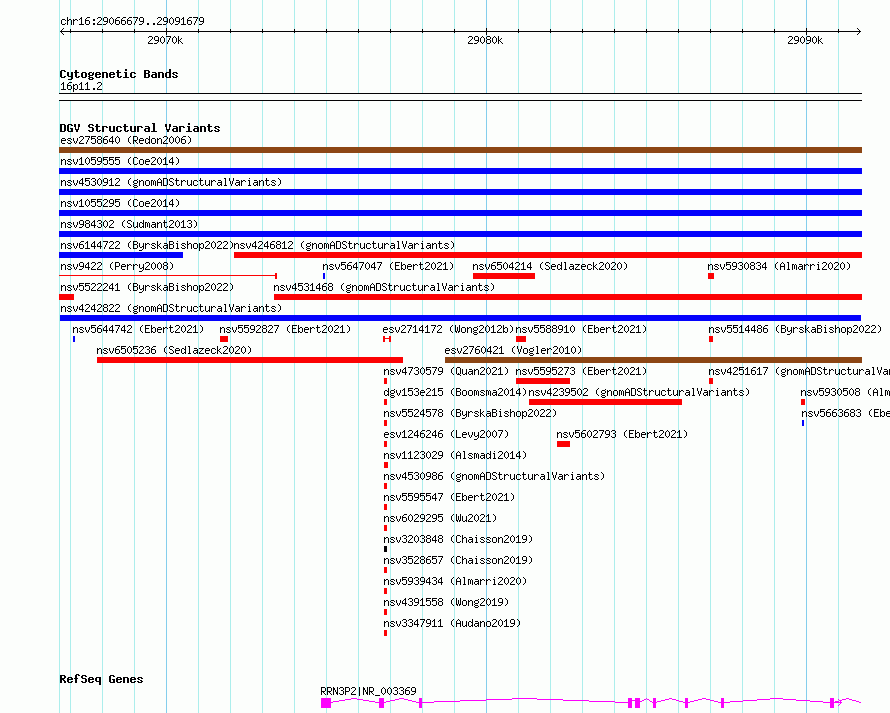890x713 pixels.
Task: Open the esv2760421 (Vogler2010) brown bar
Action: click(x=653, y=360)
